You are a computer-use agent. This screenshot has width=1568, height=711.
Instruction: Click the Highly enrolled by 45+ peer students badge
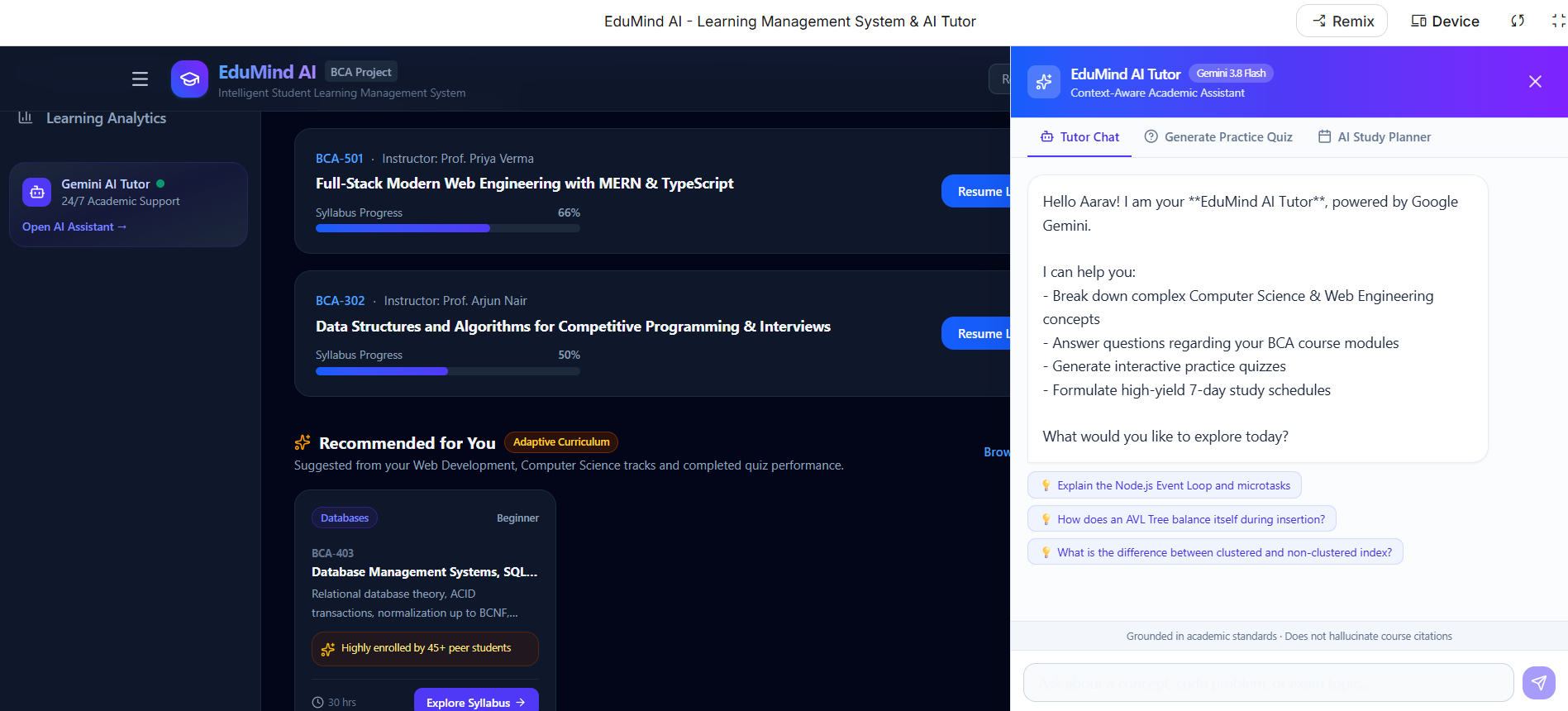pos(425,649)
